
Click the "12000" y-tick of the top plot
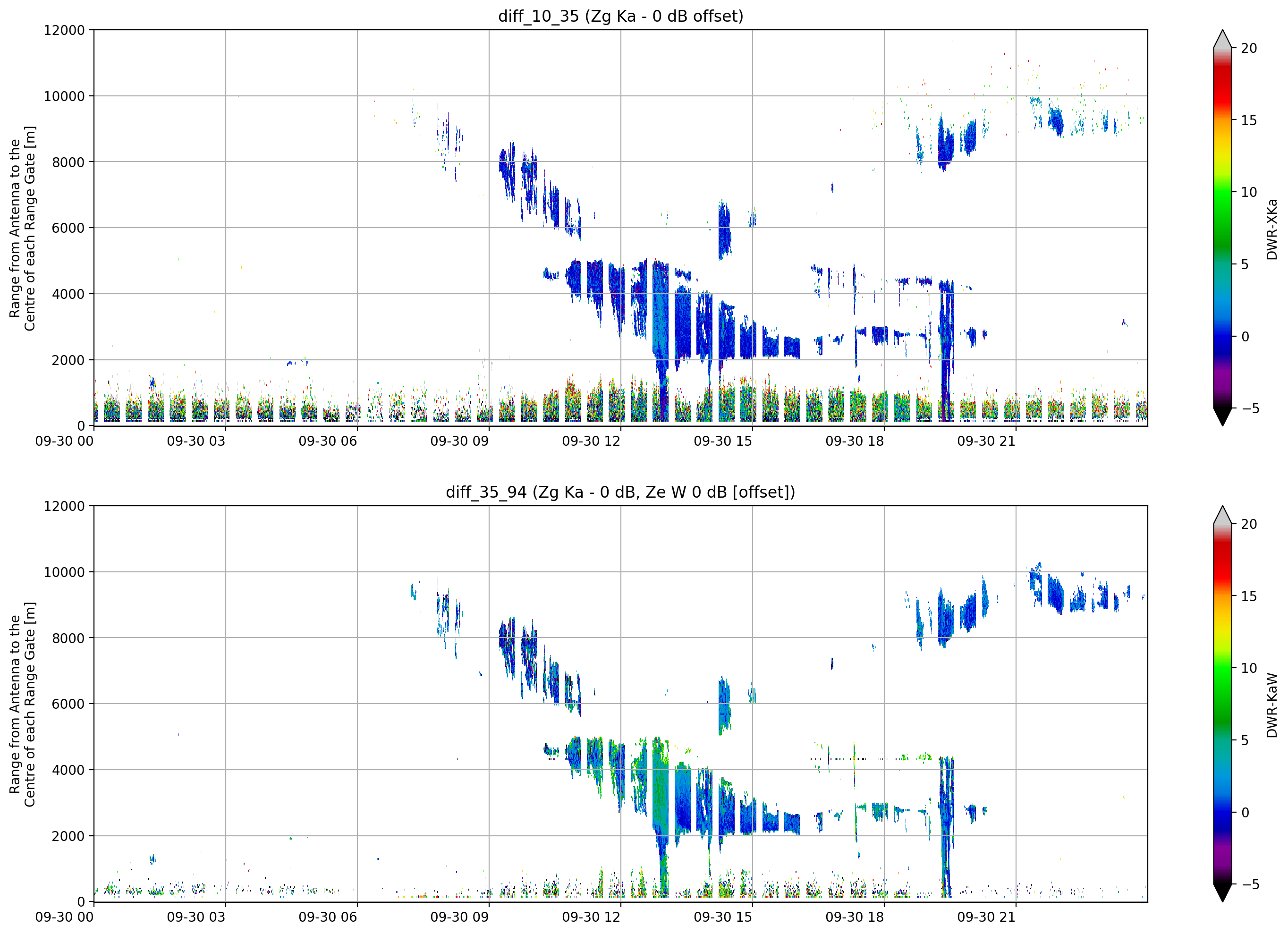coord(64,30)
